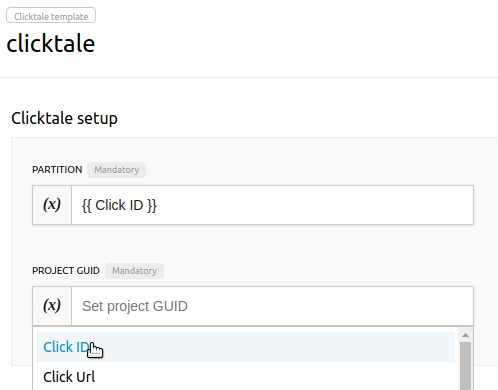Click the Mandatory badge beside PARTITION

tap(116, 170)
